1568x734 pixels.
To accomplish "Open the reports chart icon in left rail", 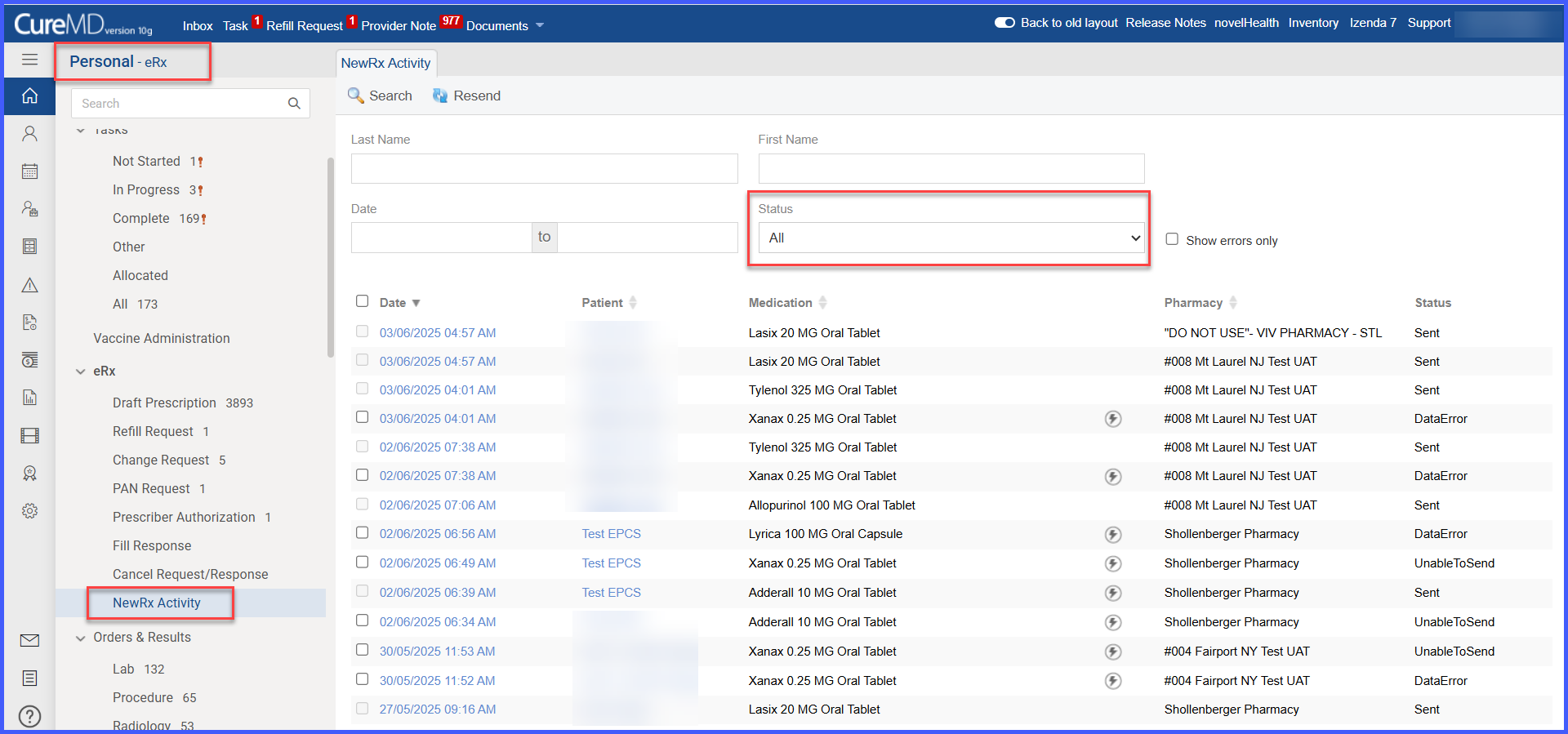I will click(29, 398).
